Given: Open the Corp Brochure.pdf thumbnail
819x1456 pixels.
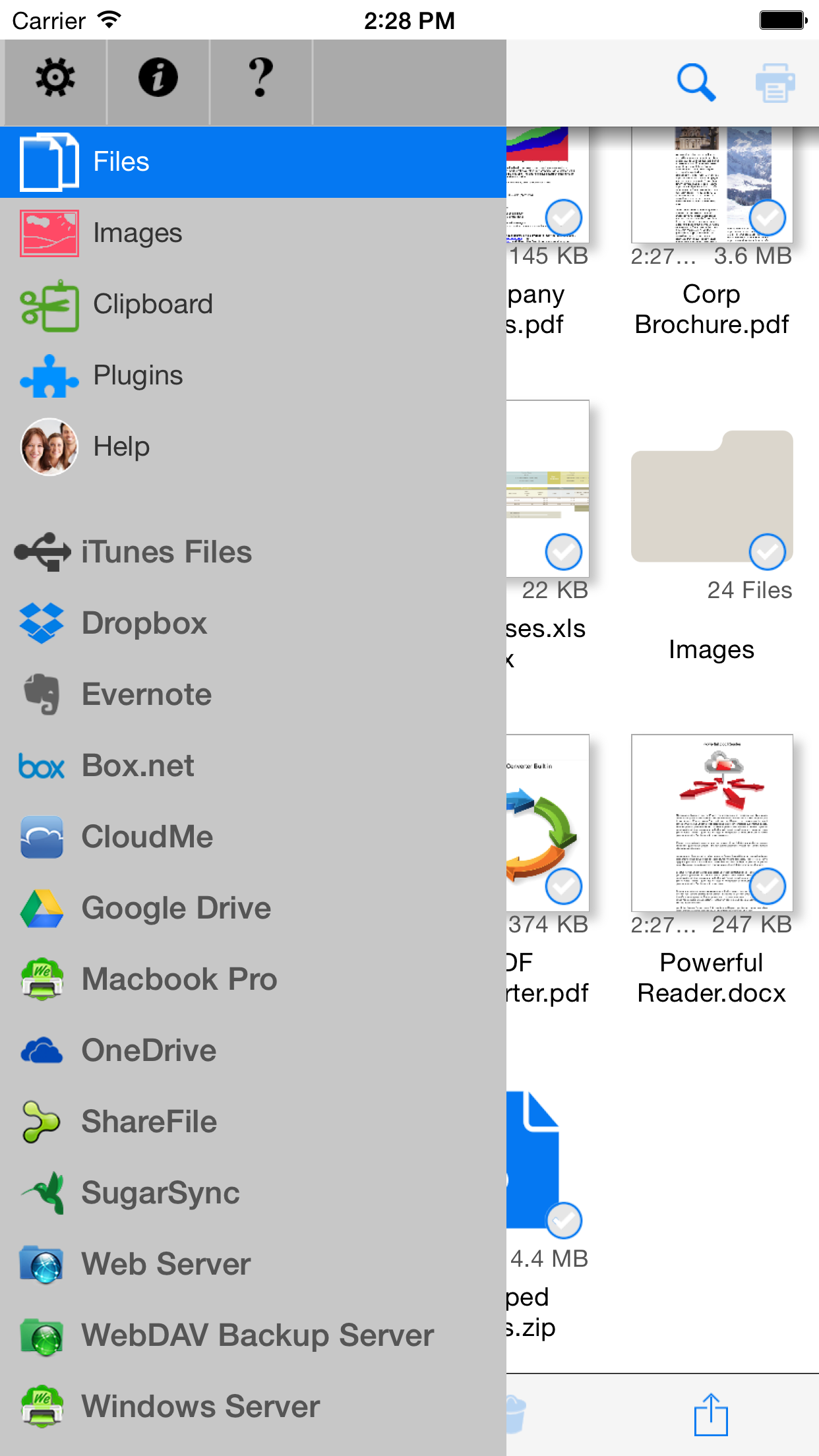Looking at the screenshot, I should (x=712, y=185).
